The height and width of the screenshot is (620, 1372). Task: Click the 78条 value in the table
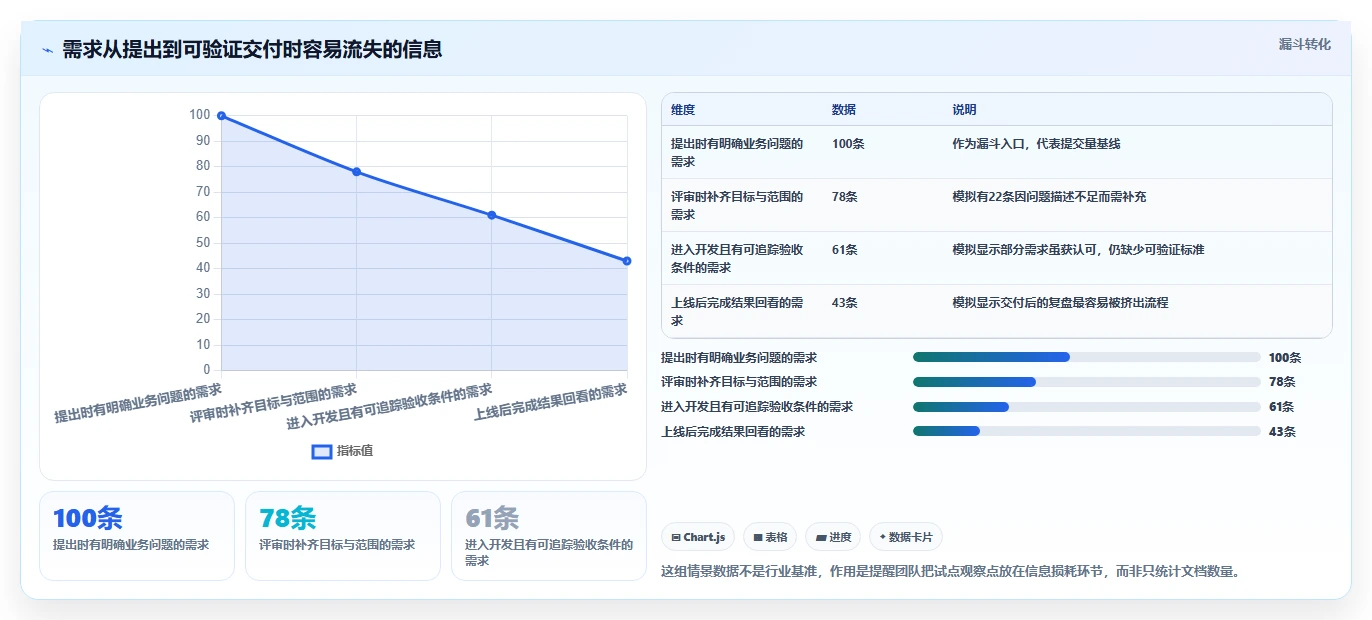pyautogui.click(x=845, y=197)
